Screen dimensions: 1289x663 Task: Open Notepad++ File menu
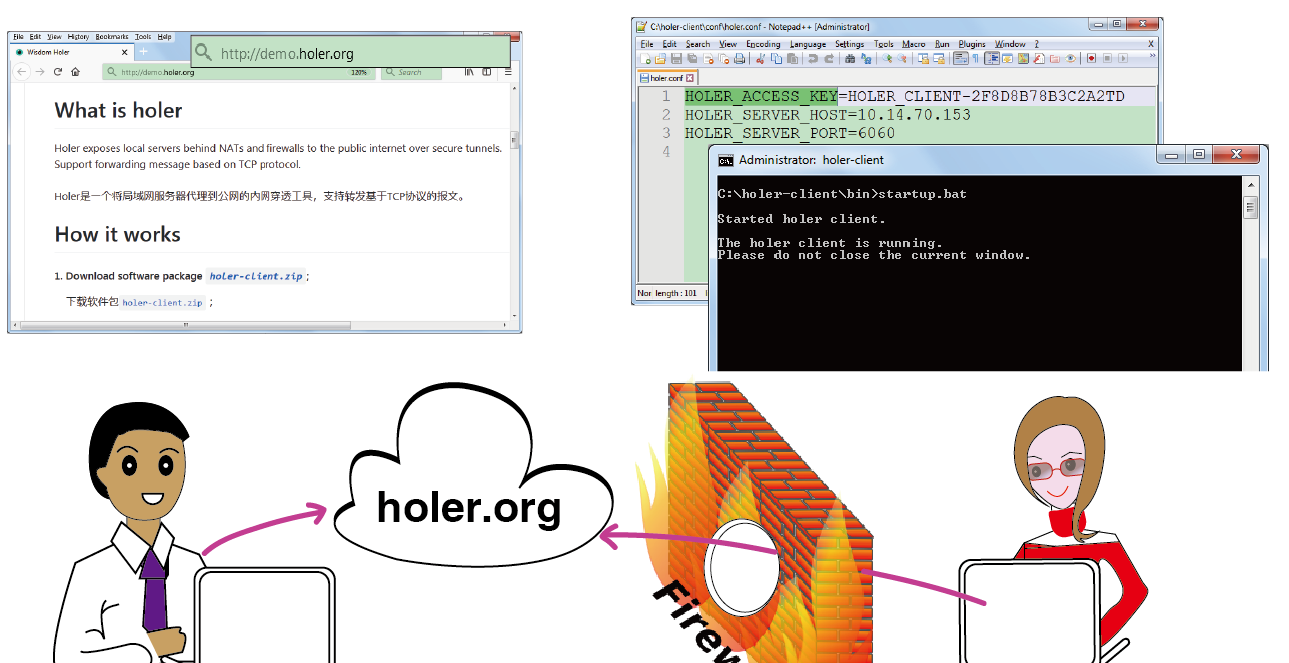646,44
